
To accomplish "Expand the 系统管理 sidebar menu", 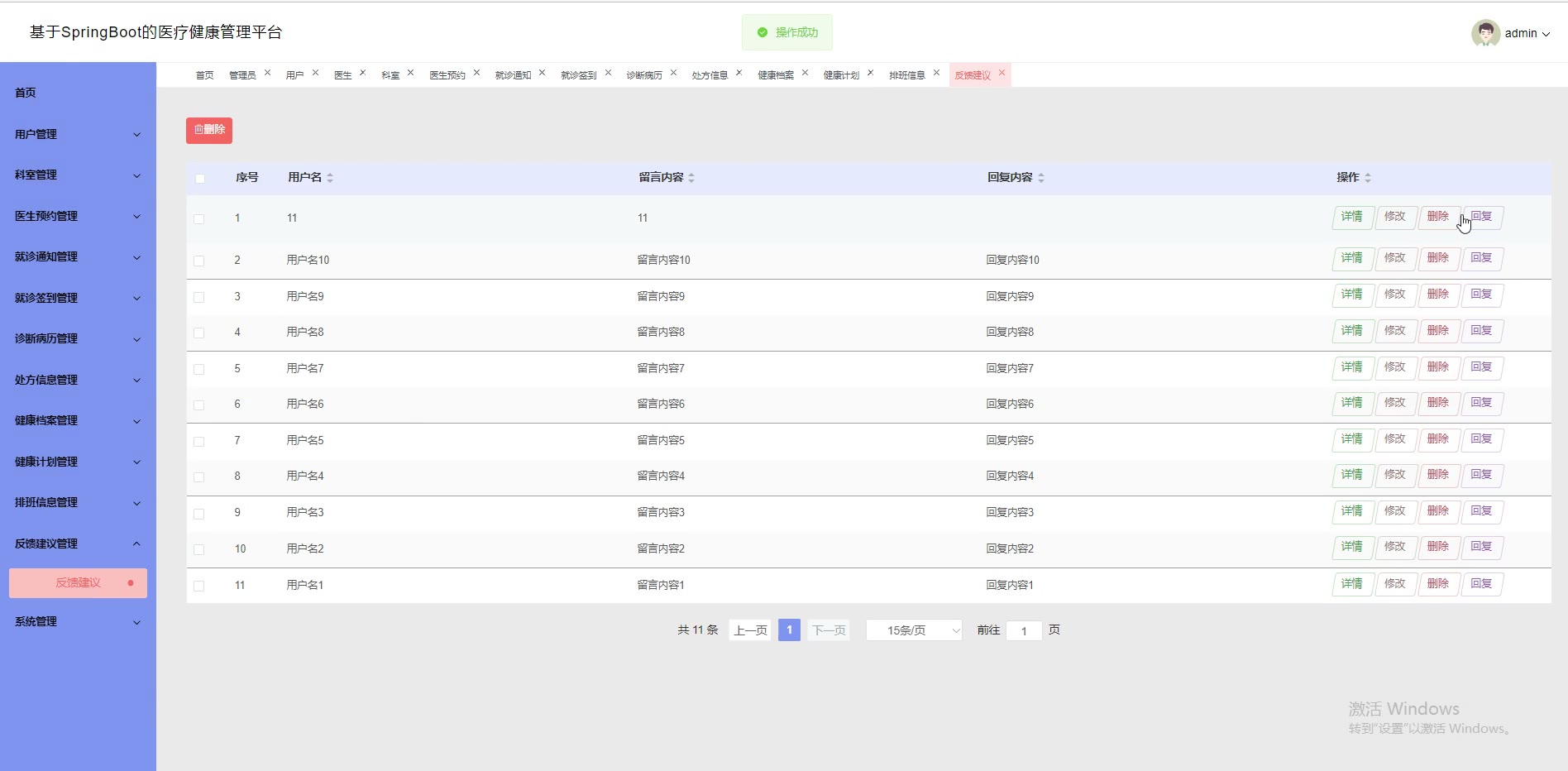I will 78,622.
